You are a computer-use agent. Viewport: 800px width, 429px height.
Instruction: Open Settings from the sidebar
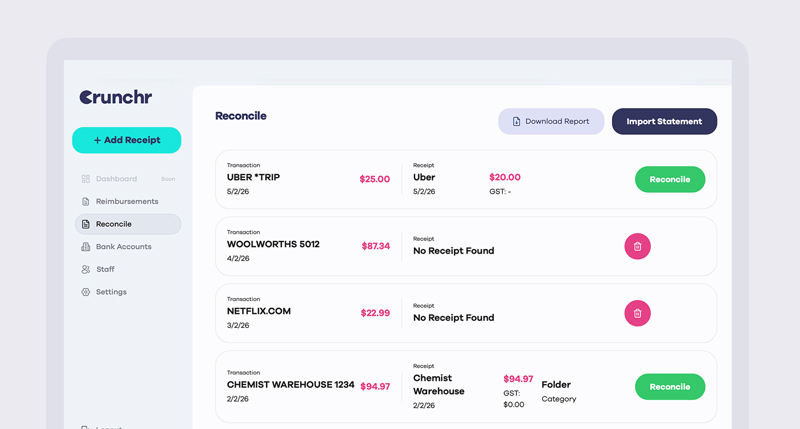tap(128, 292)
